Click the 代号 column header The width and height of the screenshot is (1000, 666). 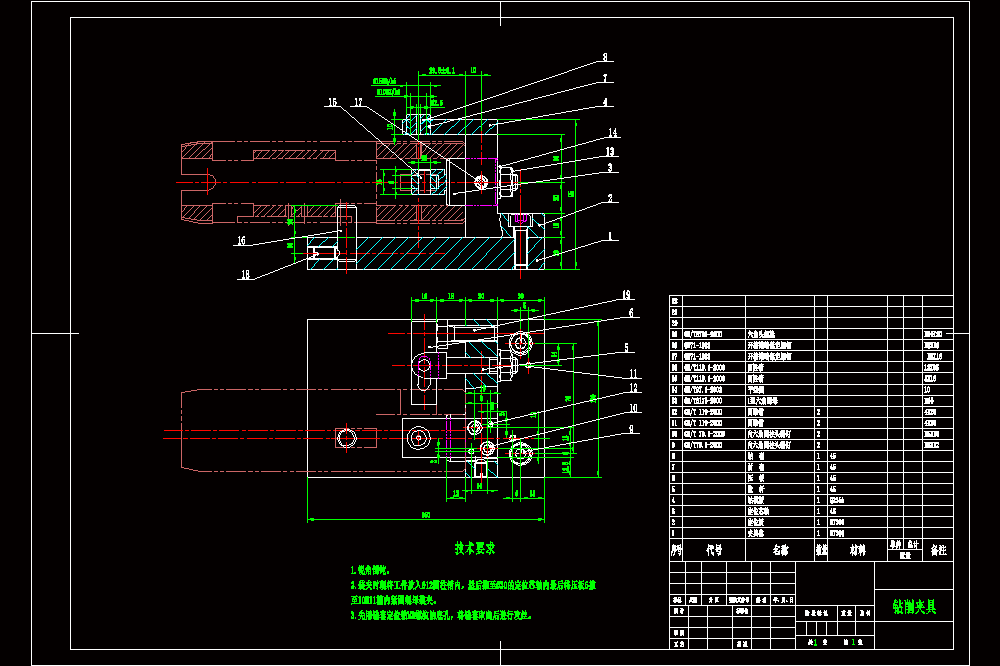pos(714,550)
